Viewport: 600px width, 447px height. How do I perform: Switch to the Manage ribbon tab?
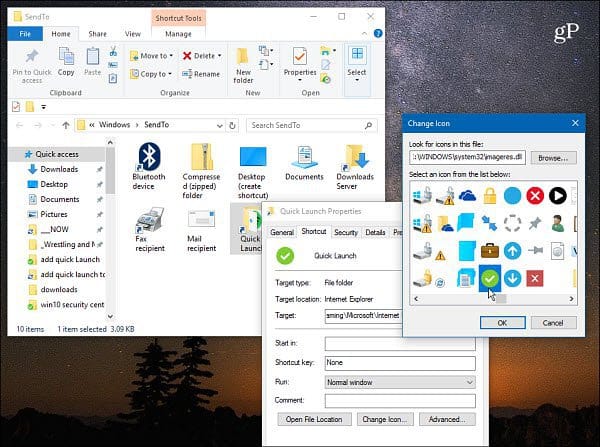pyautogui.click(x=178, y=34)
